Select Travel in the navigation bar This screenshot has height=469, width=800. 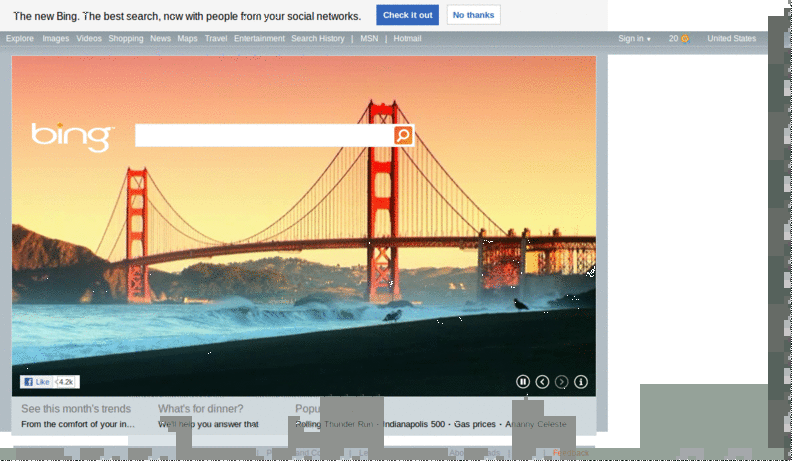click(218, 39)
